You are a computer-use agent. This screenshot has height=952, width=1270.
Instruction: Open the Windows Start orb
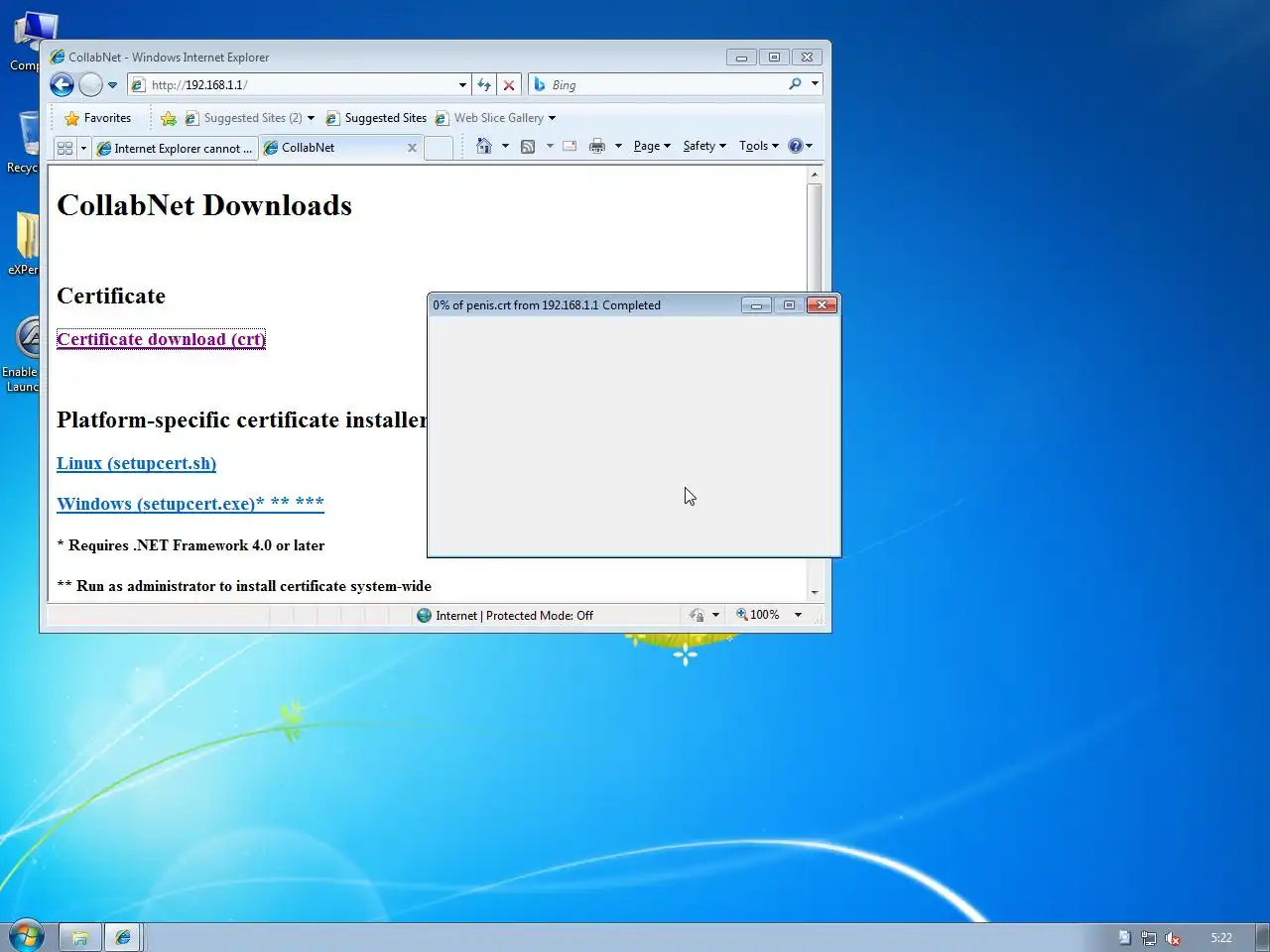pyautogui.click(x=26, y=935)
